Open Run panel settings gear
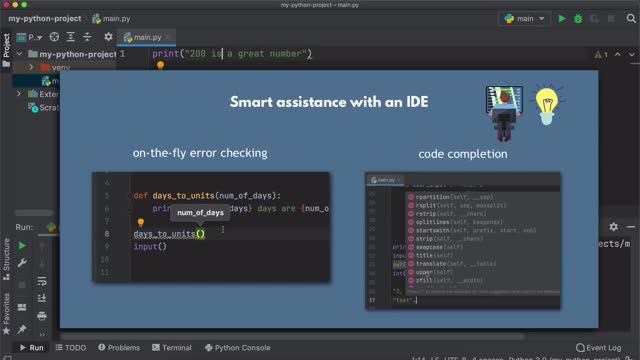Viewport: 640px width, 360px height. (613, 227)
